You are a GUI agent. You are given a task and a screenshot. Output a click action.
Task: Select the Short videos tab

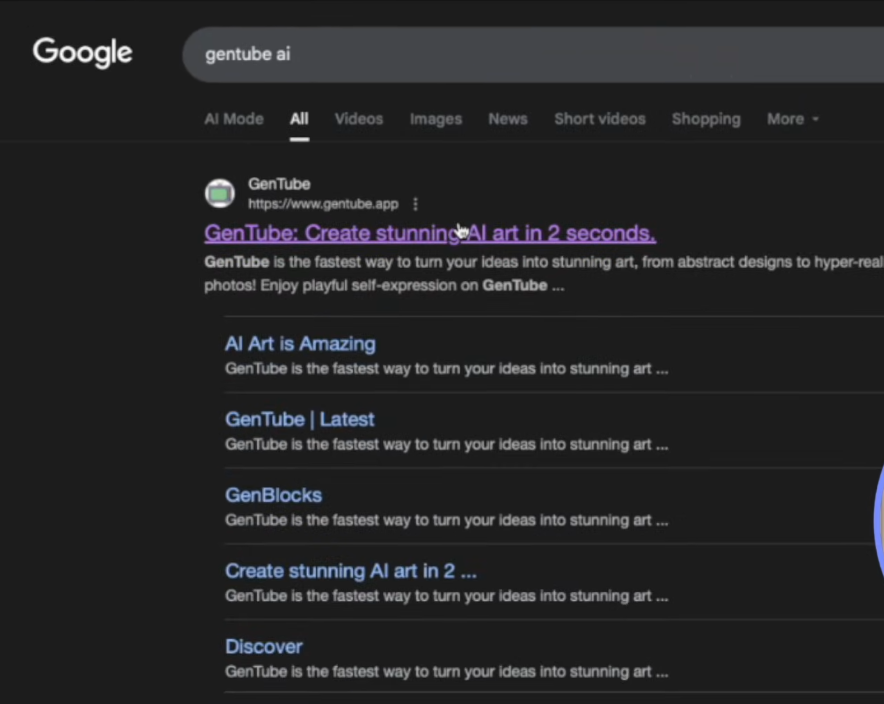click(600, 119)
